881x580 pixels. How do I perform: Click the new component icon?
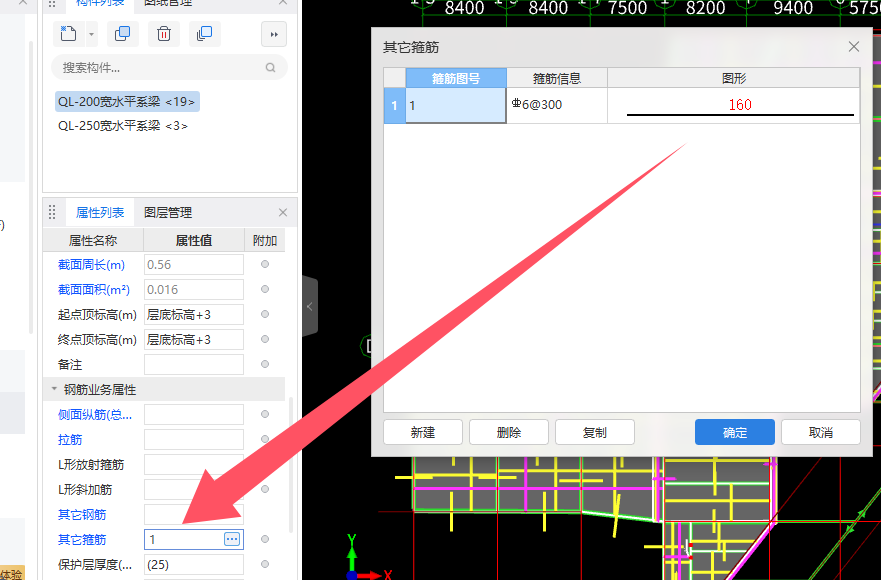coord(69,34)
